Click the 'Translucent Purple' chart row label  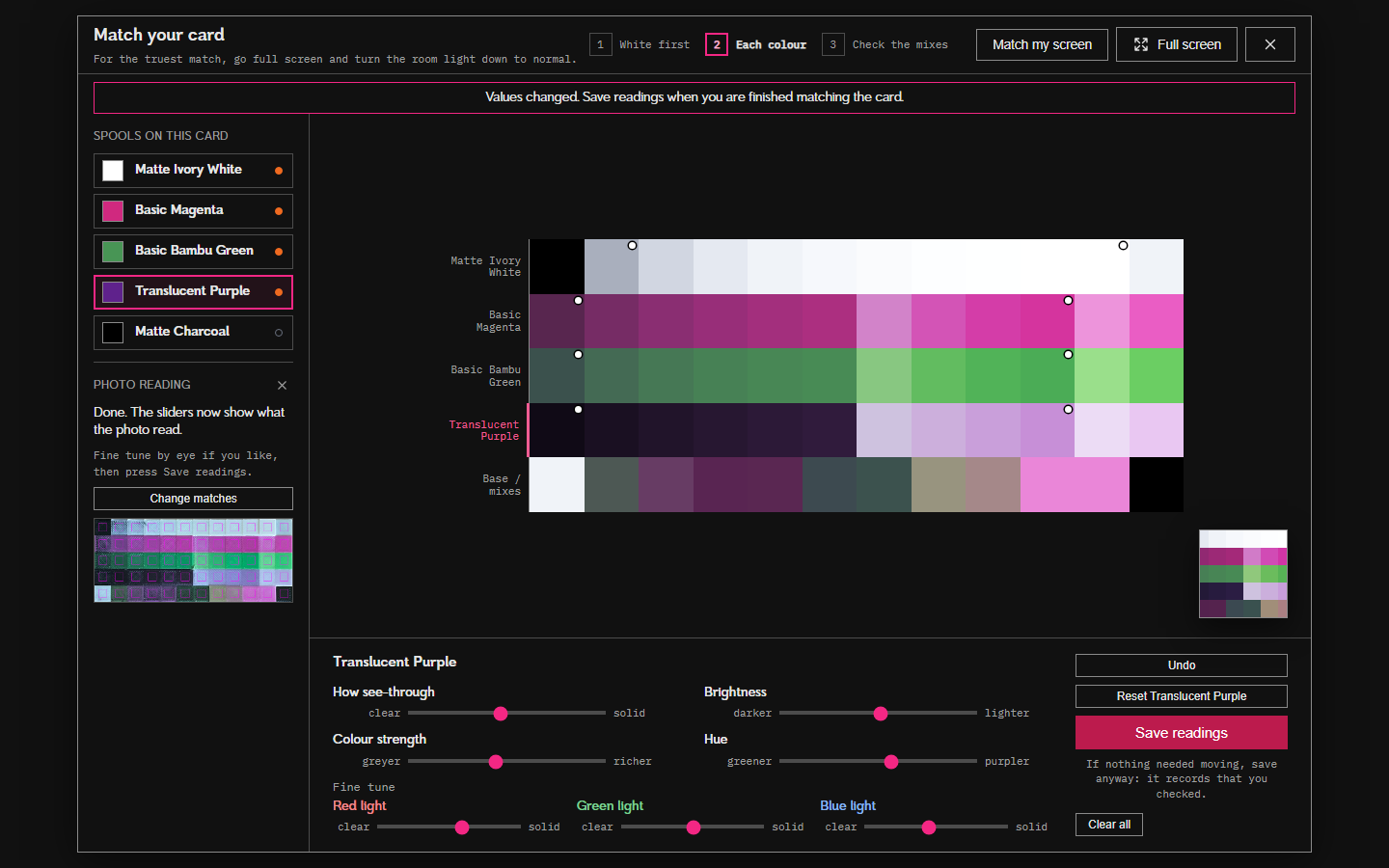(x=484, y=430)
